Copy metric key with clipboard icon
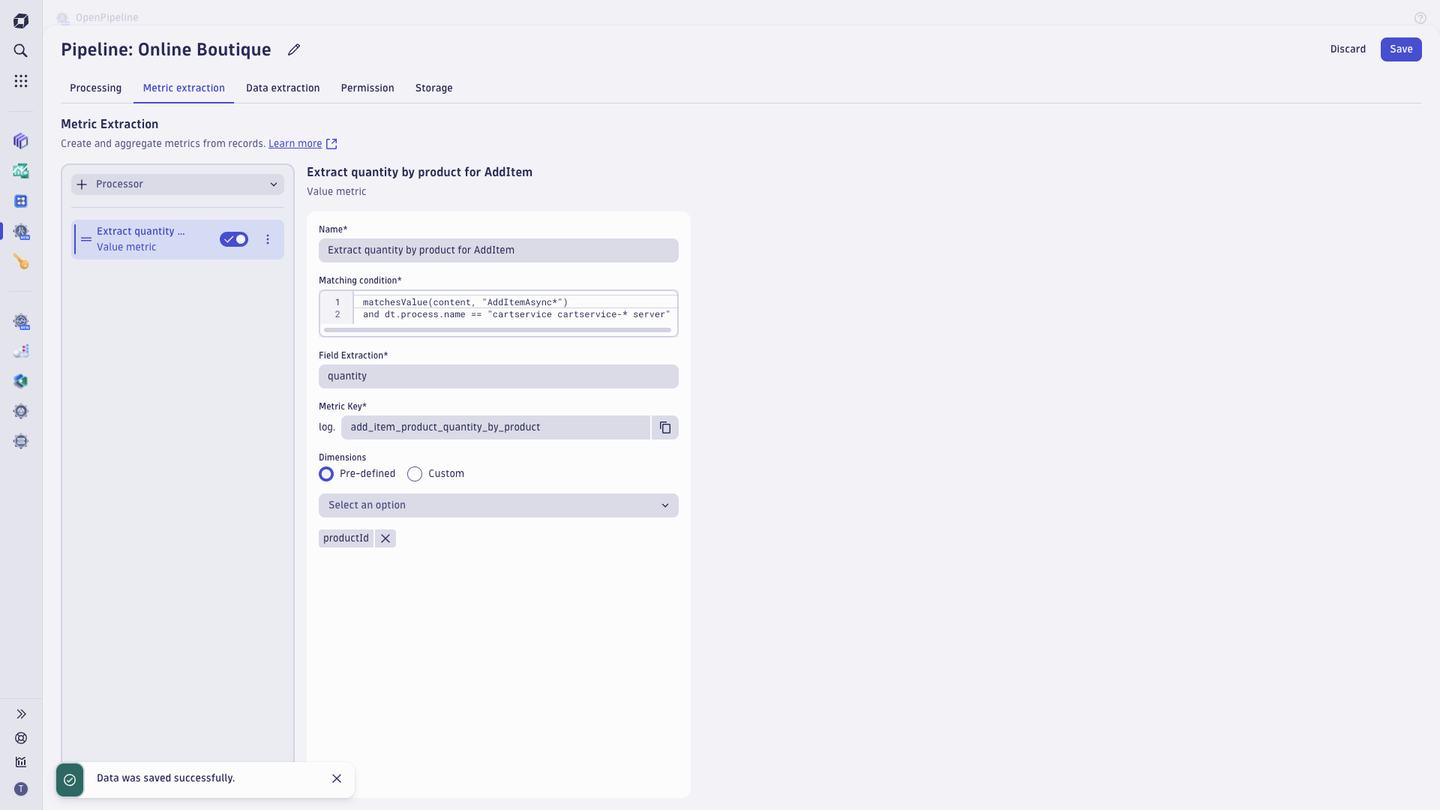1440x810 pixels. pyautogui.click(x=665, y=427)
